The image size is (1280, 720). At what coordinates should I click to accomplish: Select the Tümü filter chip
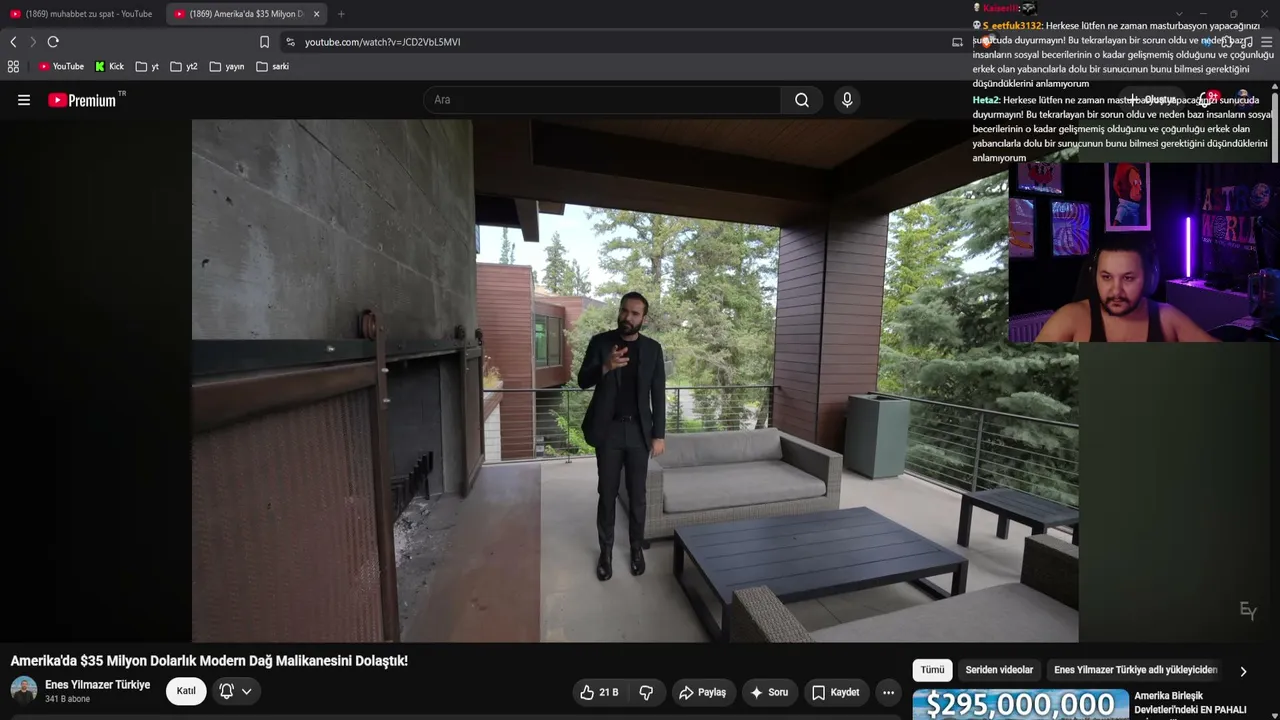click(932, 670)
